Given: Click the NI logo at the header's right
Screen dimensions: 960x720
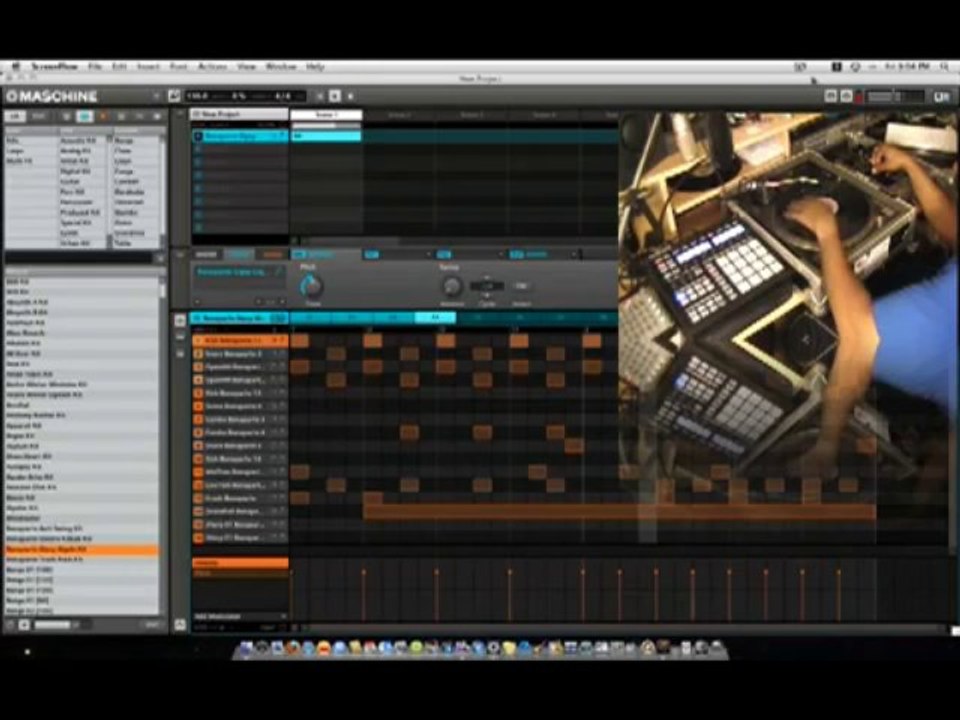Looking at the screenshot, I should [x=942, y=97].
